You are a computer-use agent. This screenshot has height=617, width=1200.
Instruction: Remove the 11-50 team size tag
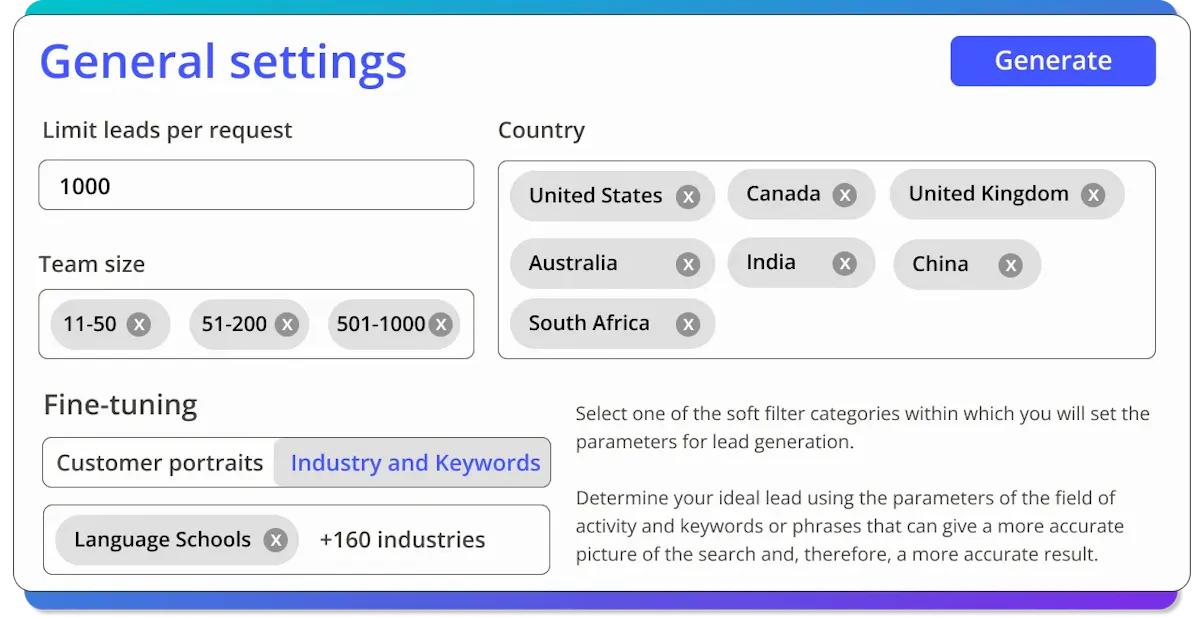139,324
